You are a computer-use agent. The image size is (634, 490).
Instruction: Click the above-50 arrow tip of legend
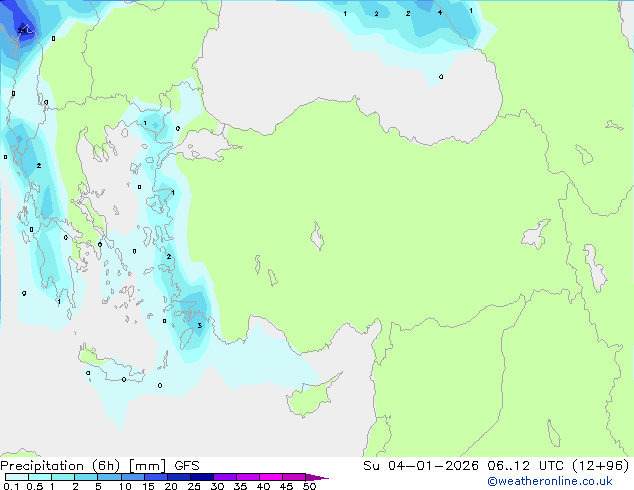(317, 477)
